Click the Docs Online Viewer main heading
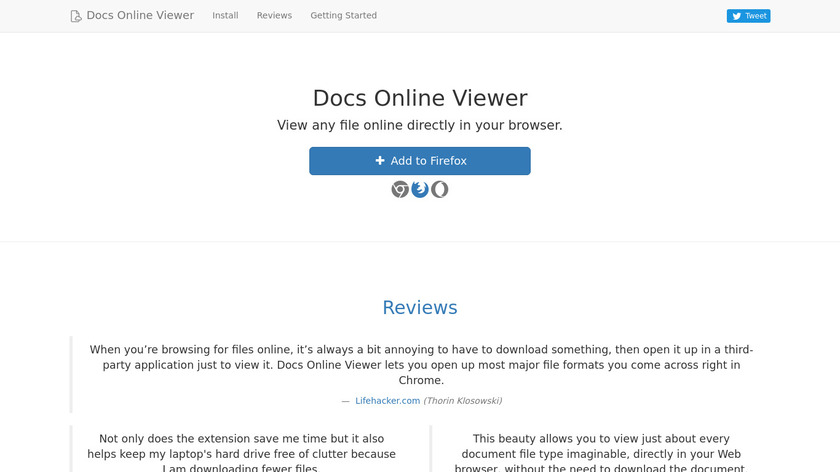Screen dimensions: 840x472 pos(420,98)
